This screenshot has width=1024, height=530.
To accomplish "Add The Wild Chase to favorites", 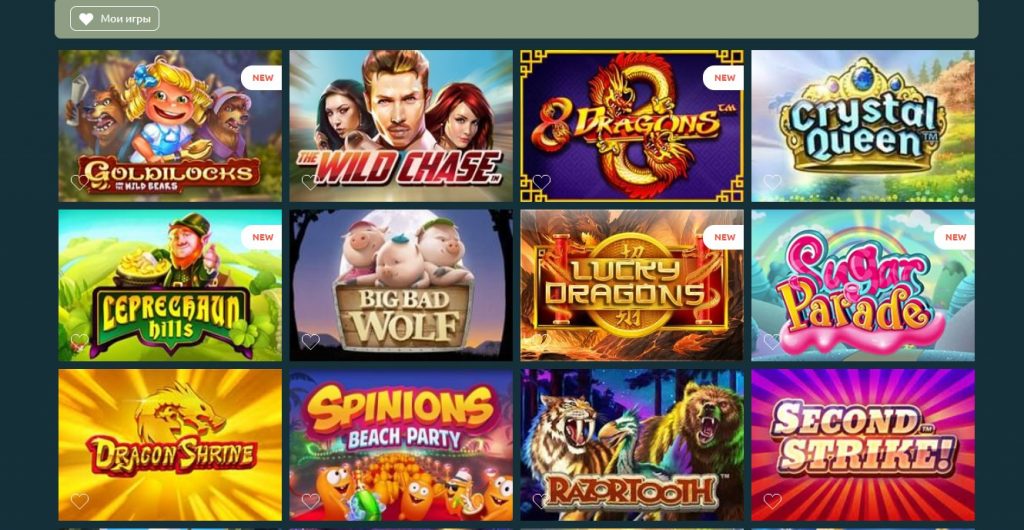I will coord(310,182).
